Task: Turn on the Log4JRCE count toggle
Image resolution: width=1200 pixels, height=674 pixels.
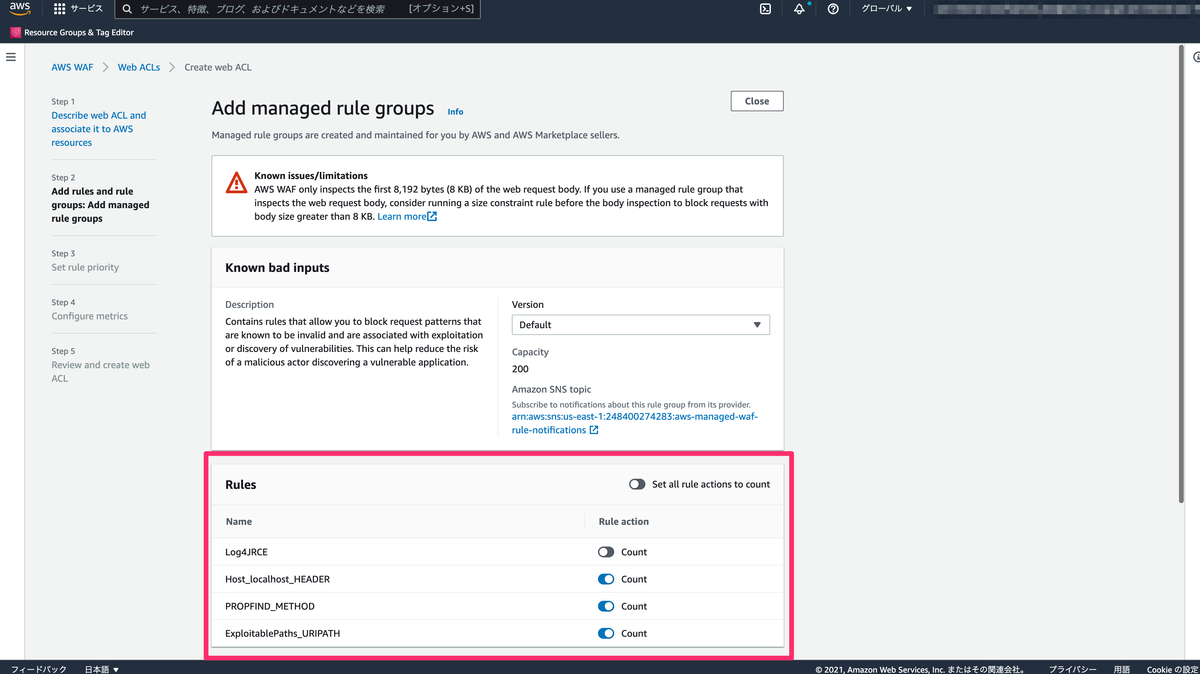Action: pos(604,551)
